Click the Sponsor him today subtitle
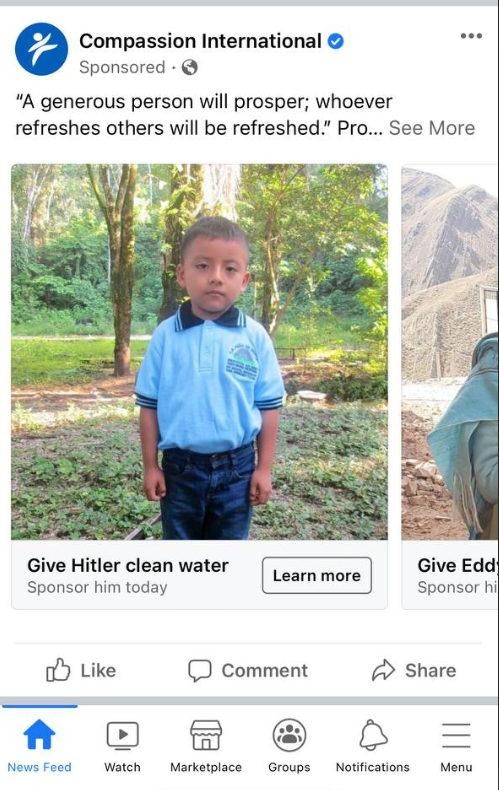Image resolution: width=499 pixels, height=790 pixels. (x=97, y=587)
